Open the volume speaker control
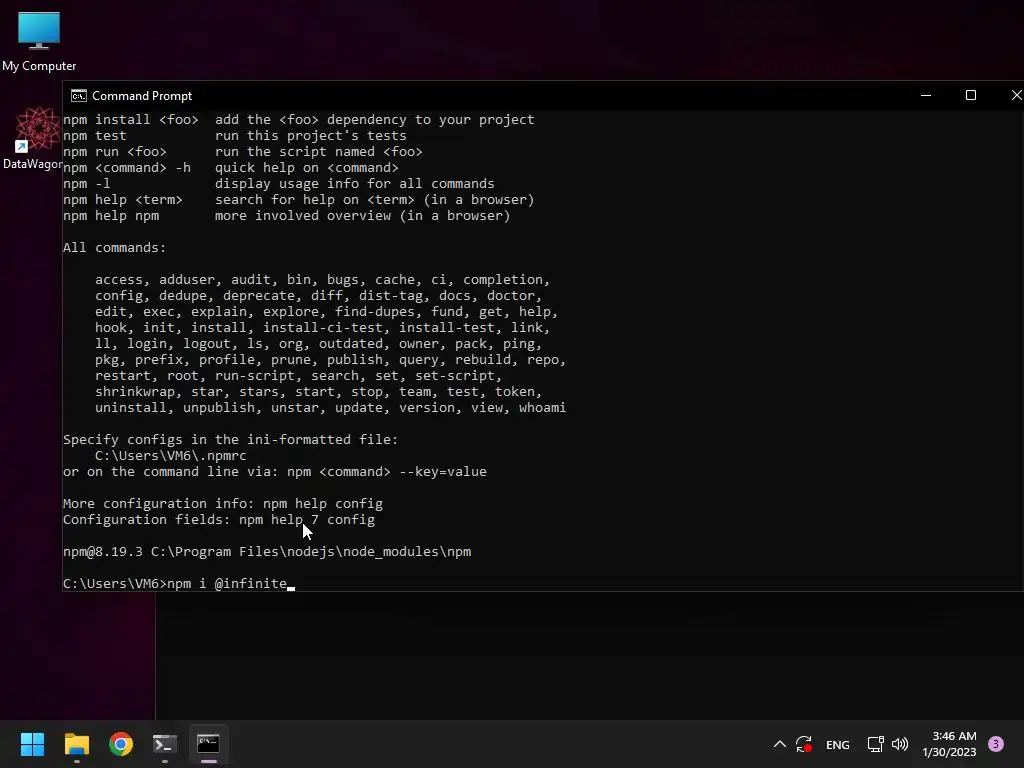The height and width of the screenshot is (768, 1024). pos(900,744)
